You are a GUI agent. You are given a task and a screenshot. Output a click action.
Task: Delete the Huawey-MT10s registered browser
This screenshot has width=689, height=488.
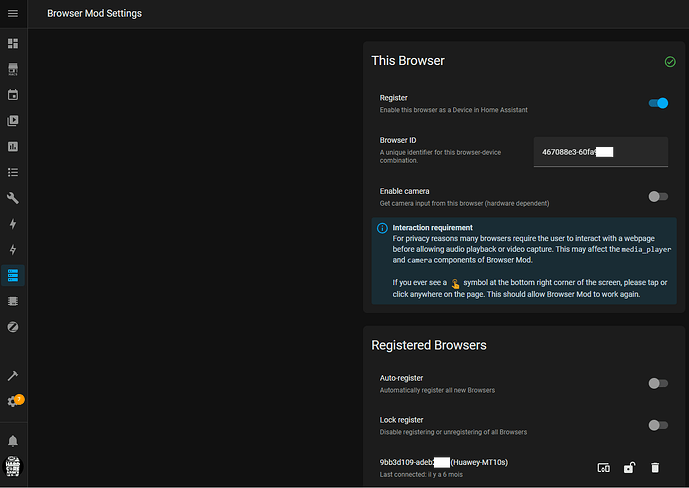655,467
